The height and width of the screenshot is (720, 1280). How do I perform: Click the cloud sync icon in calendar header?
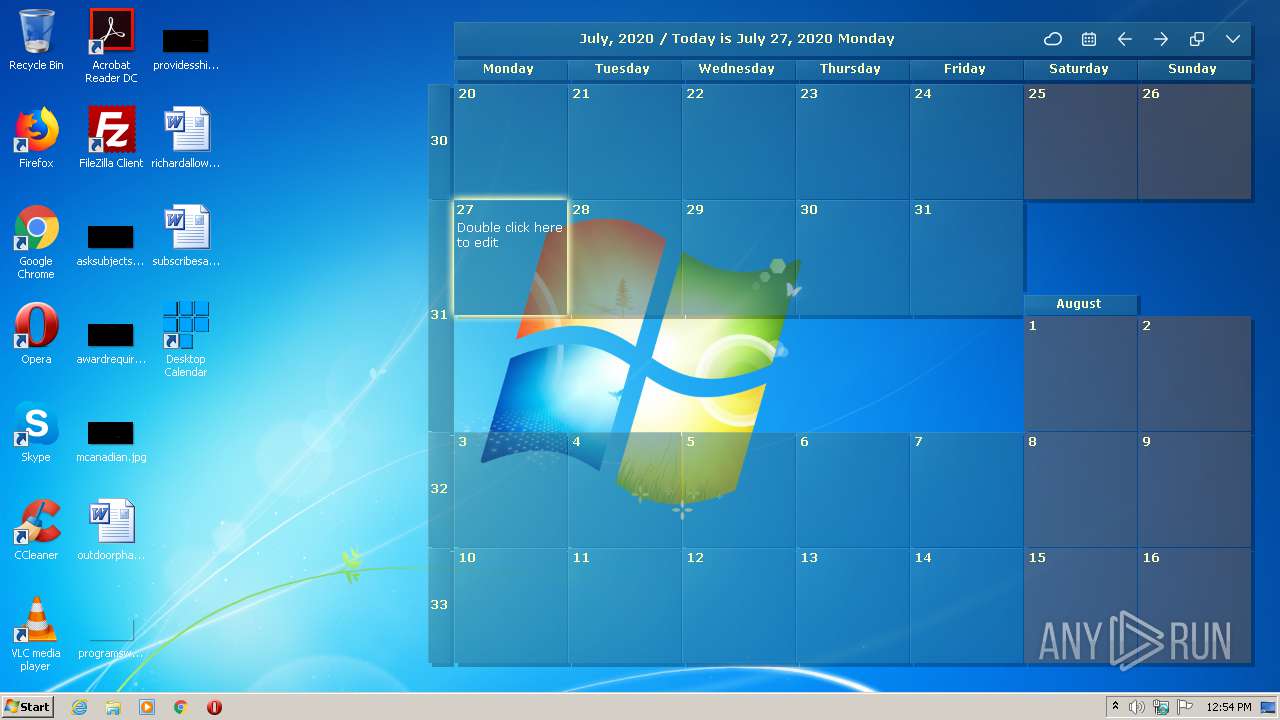pyautogui.click(x=1053, y=39)
